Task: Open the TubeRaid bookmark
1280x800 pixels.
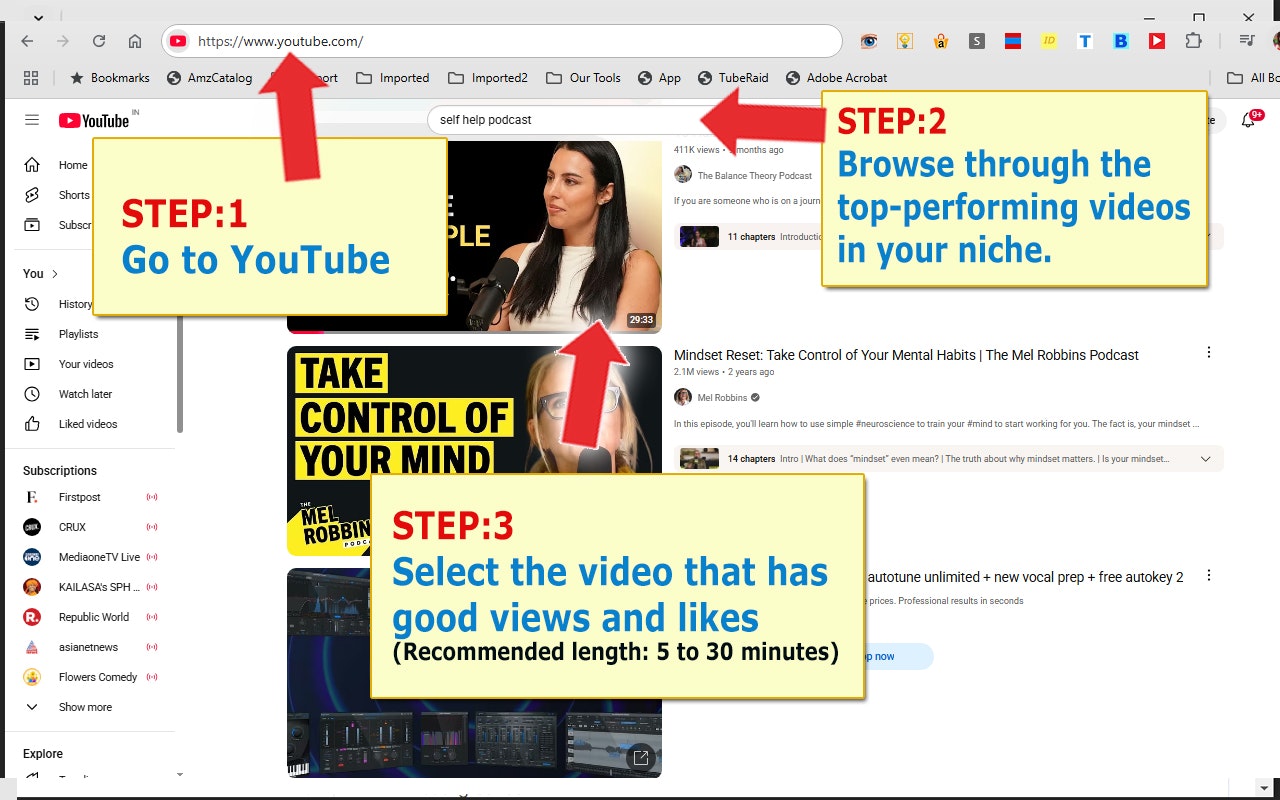Action: point(733,78)
